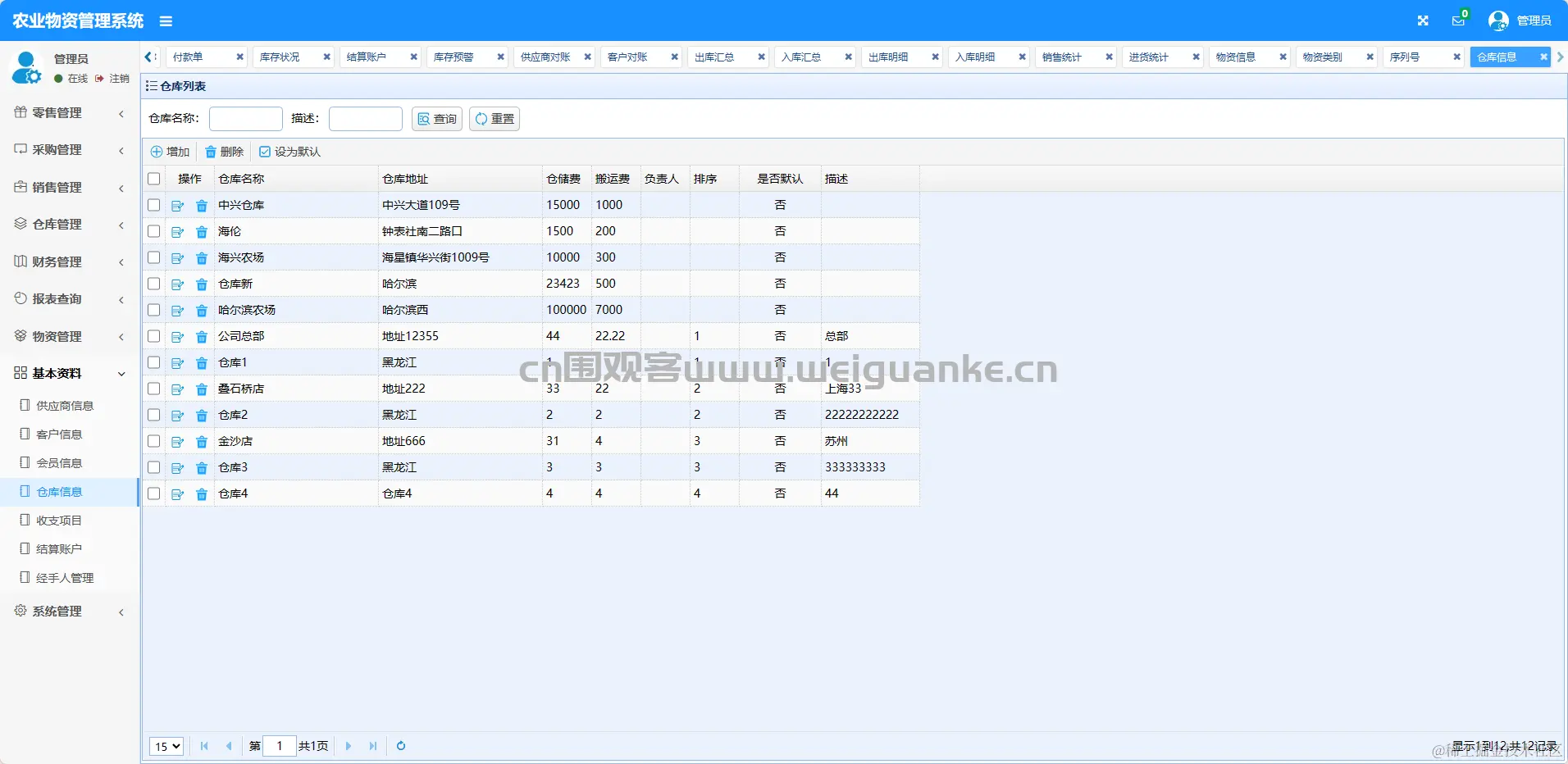Click the 注销 logout link
The height and width of the screenshot is (764, 1568).
click(113, 79)
